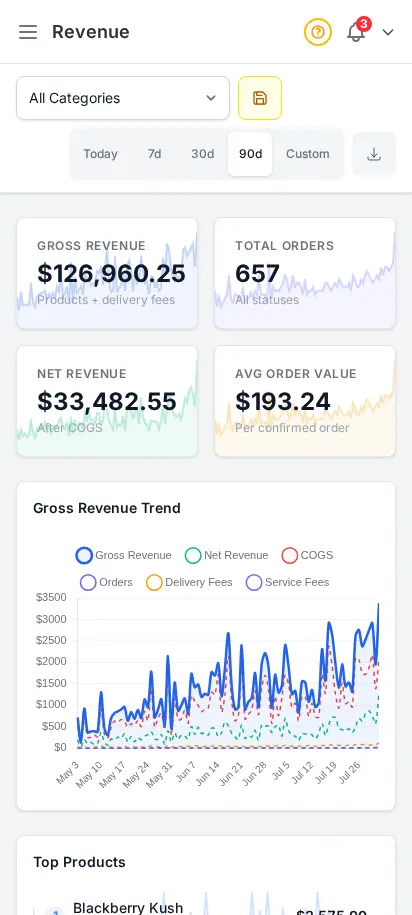
Task: Expand the account chevron menu
Action: pyautogui.click(x=388, y=32)
